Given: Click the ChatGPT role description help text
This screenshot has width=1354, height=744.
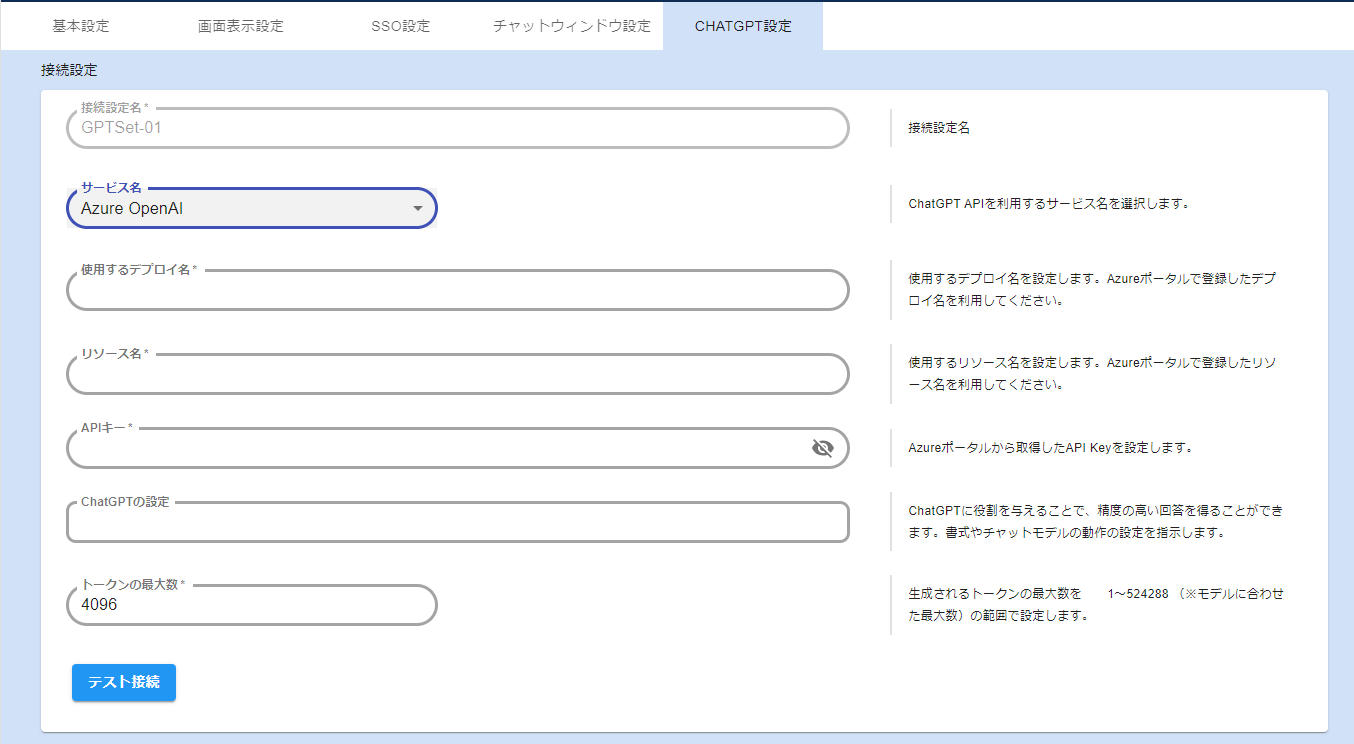Looking at the screenshot, I should tap(1095, 521).
